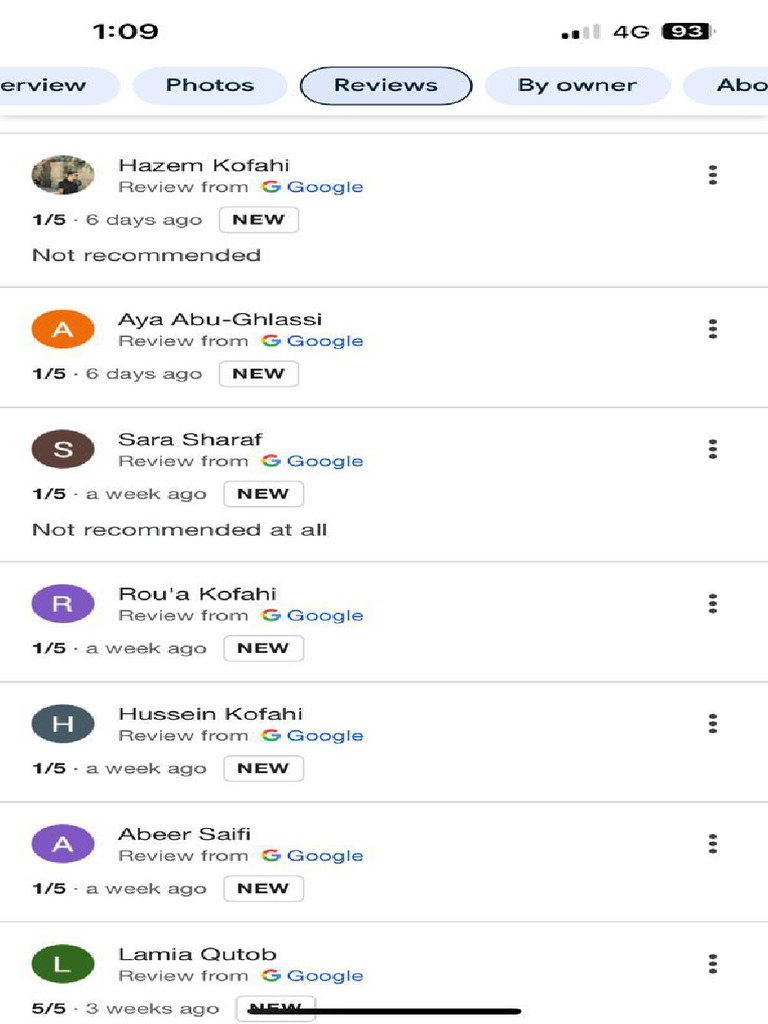Open more options for Hussein Kofahi's review
The width and height of the screenshot is (768, 1024).
click(712, 723)
